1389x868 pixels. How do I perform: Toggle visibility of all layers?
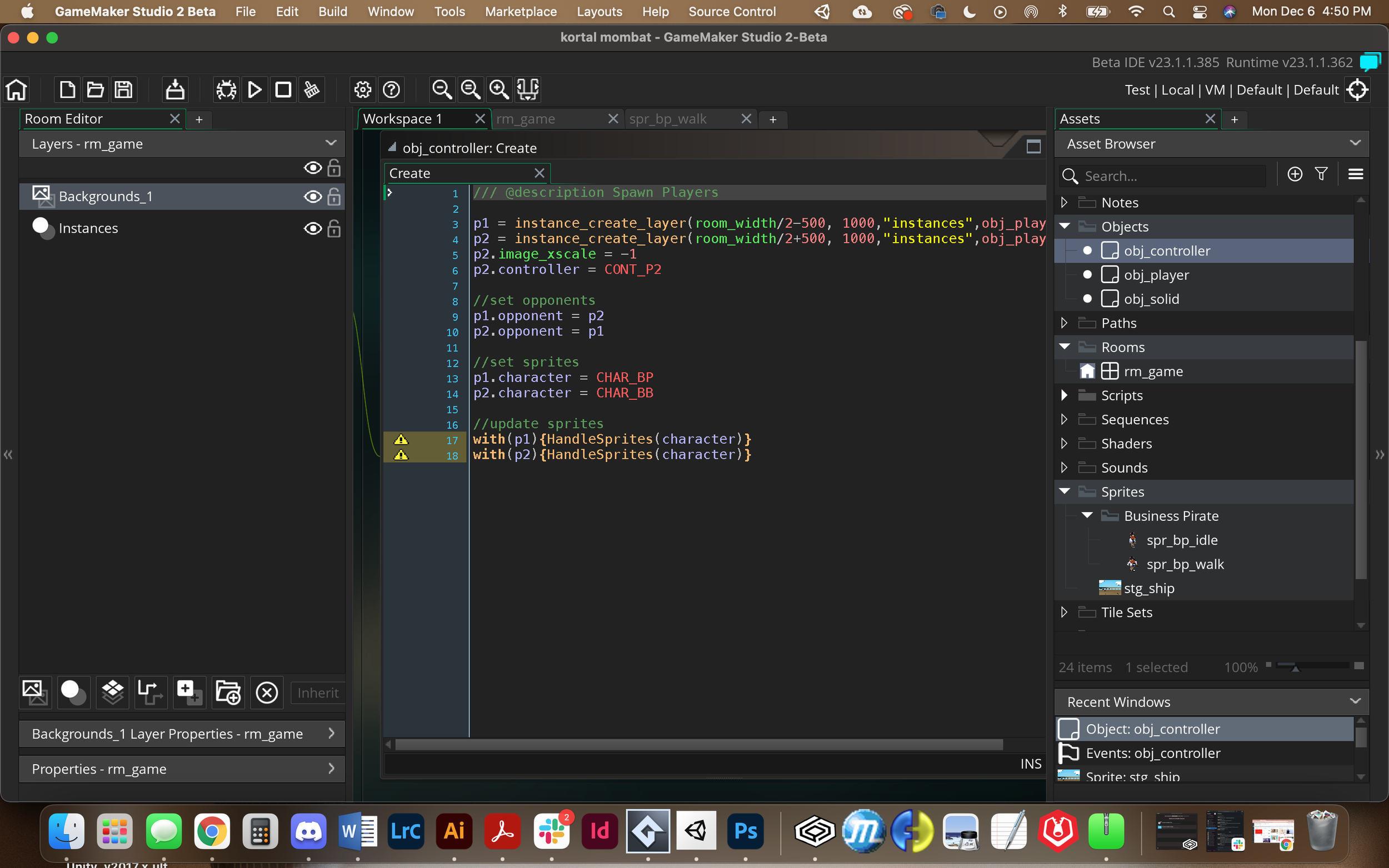312,168
